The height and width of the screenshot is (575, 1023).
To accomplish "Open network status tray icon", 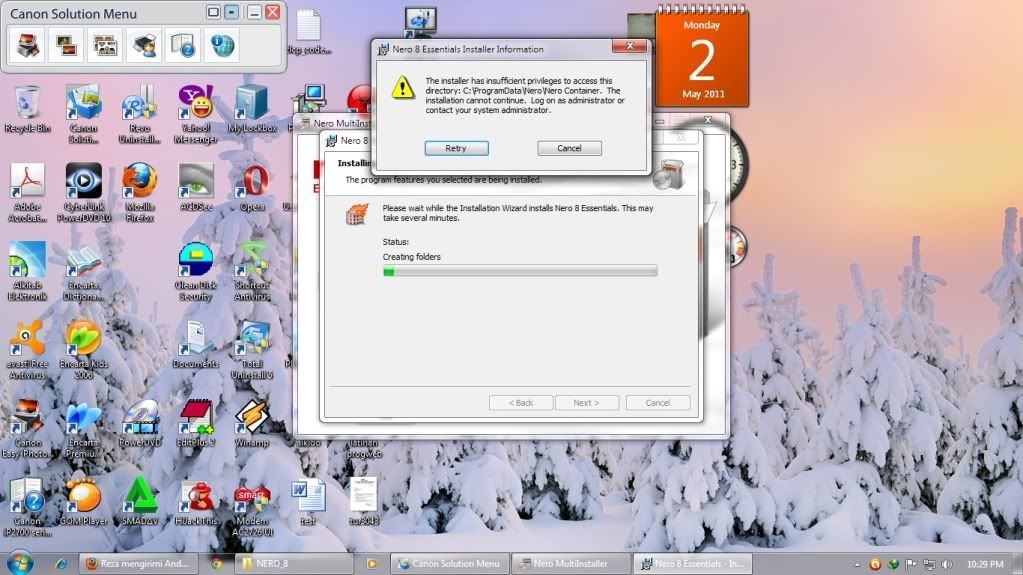I will (x=929, y=564).
